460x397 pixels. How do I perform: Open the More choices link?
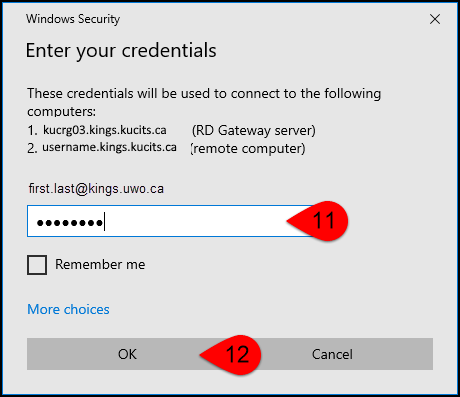click(68, 309)
